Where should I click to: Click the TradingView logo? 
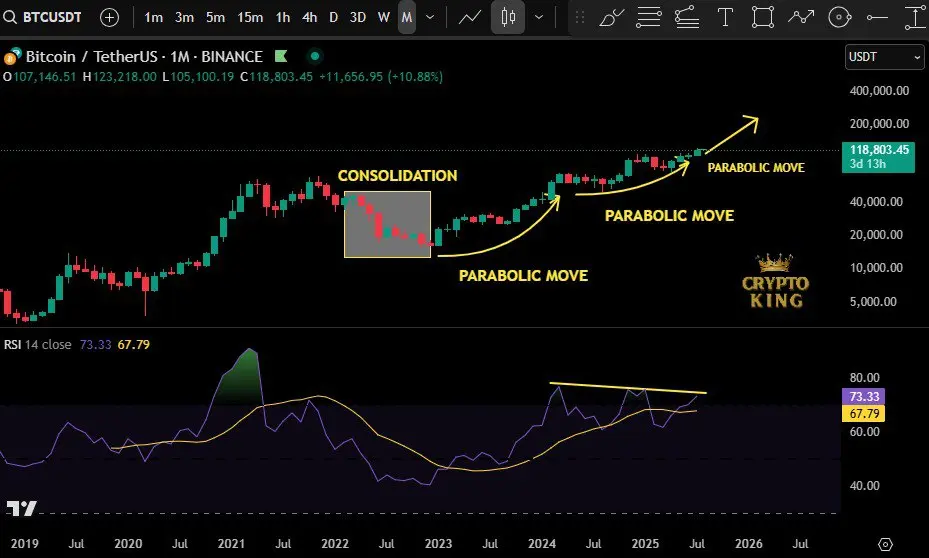click(x=21, y=508)
